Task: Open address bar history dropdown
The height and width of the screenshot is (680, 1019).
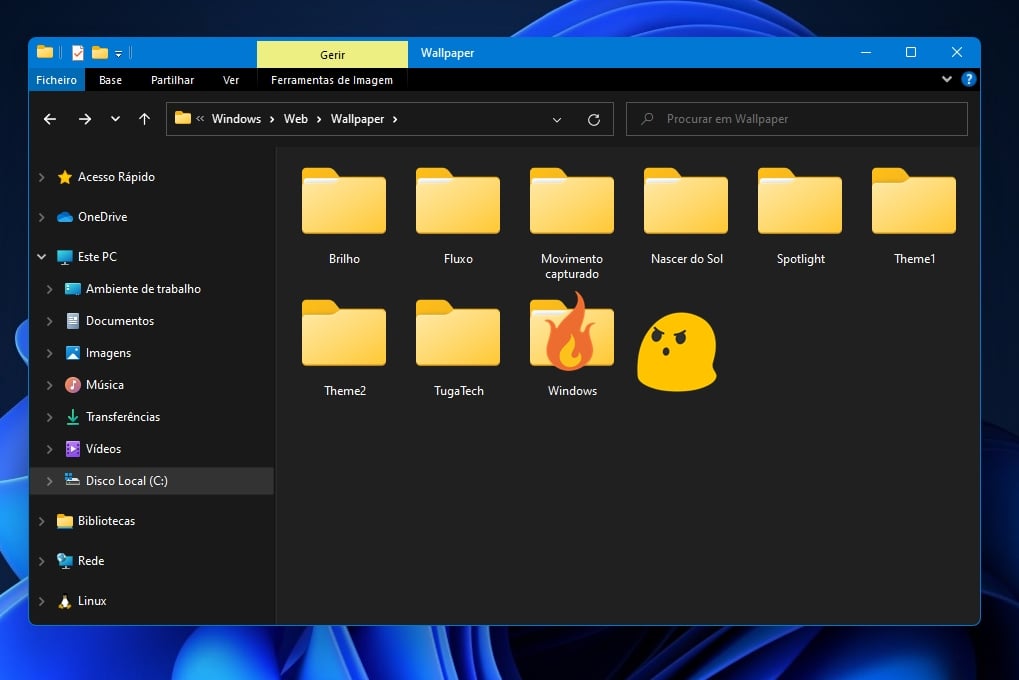Action: tap(557, 120)
